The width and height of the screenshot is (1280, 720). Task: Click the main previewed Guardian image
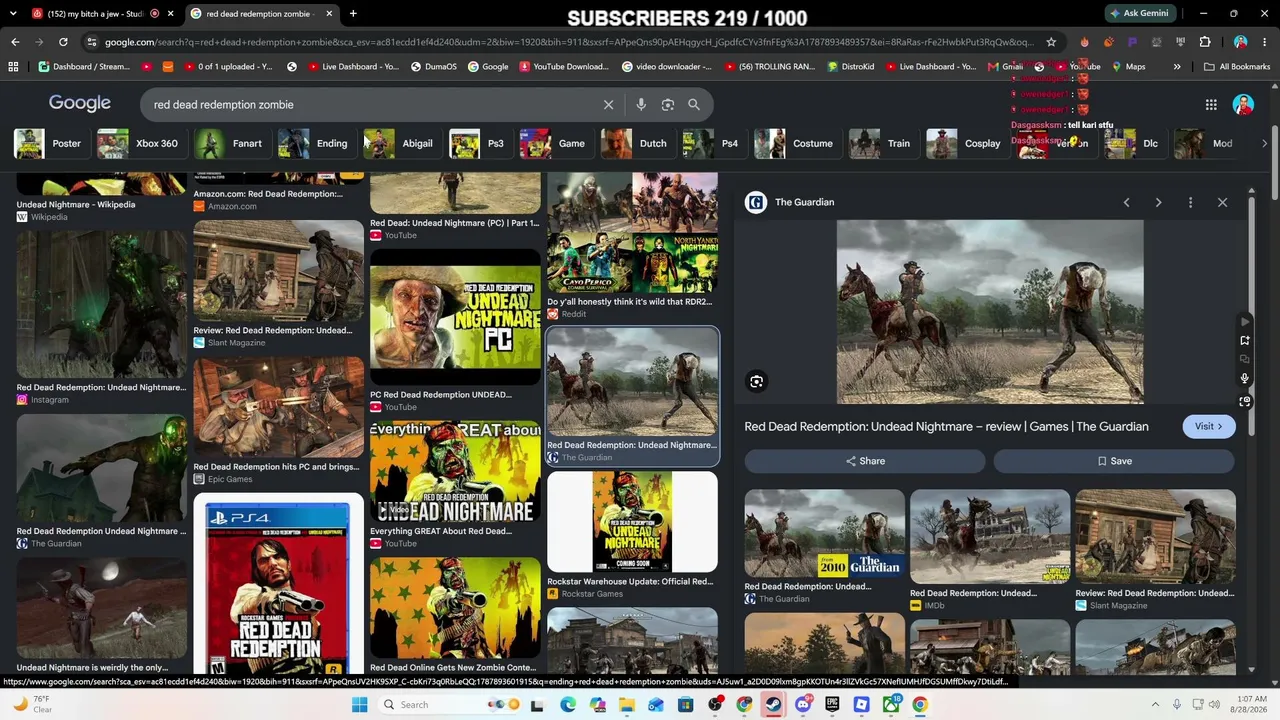tap(990, 312)
